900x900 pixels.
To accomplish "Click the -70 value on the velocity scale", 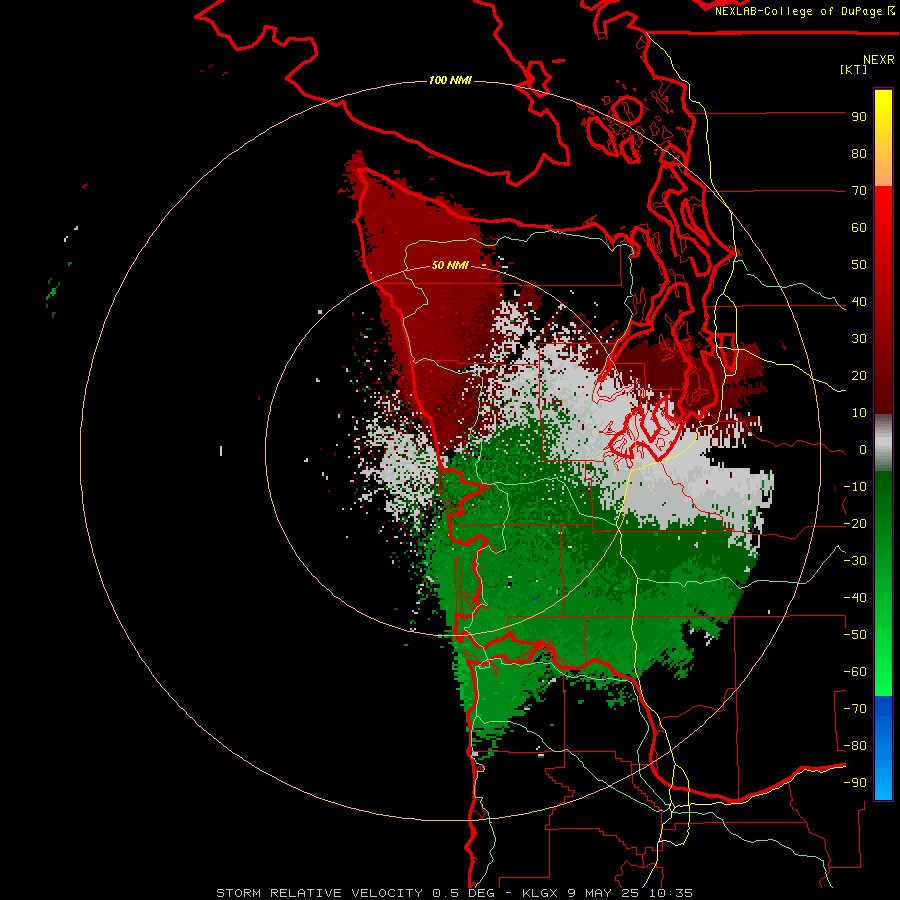I will pyautogui.click(x=855, y=709).
